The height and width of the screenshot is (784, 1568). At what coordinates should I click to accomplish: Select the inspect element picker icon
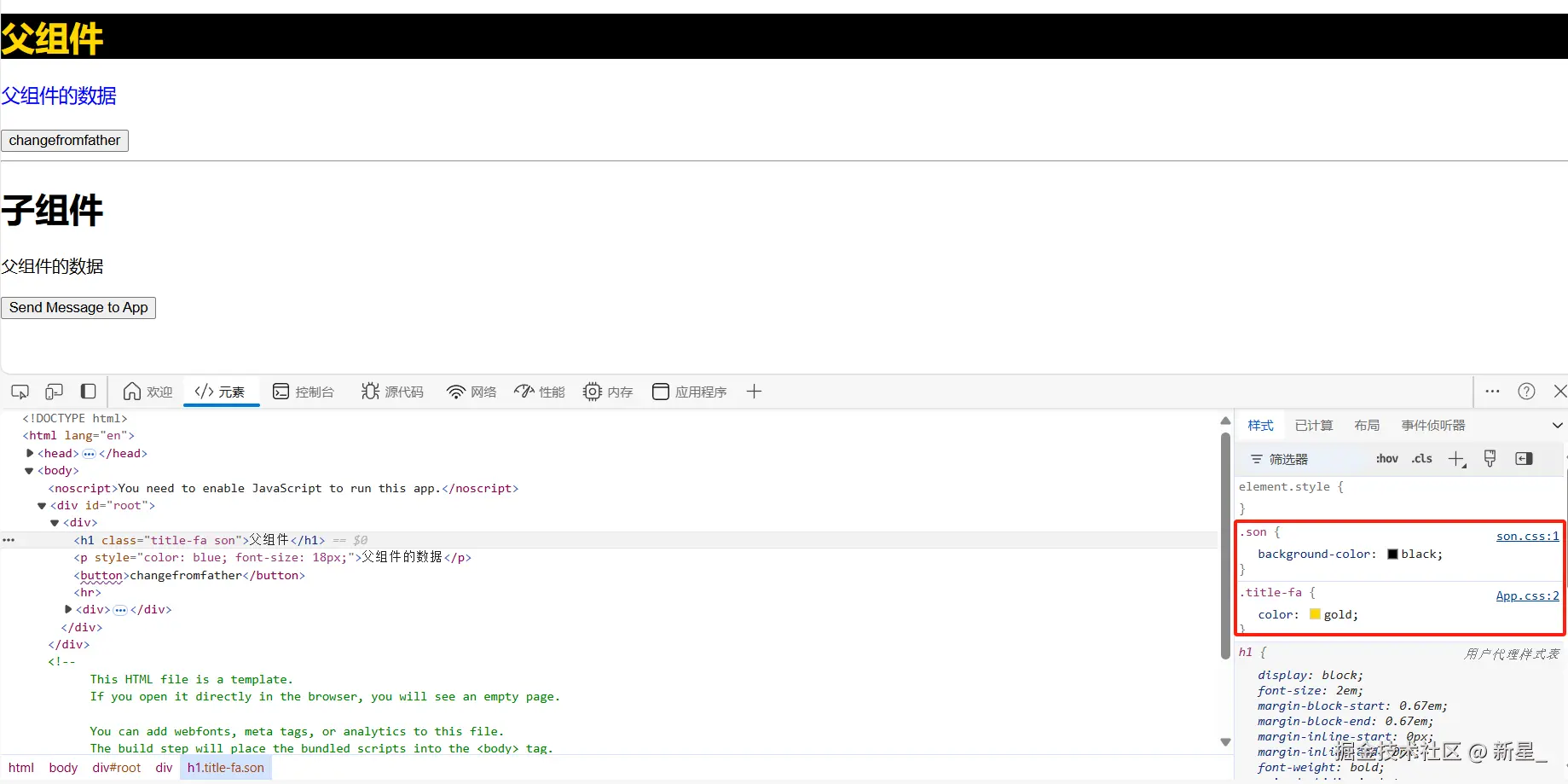pyautogui.click(x=20, y=392)
